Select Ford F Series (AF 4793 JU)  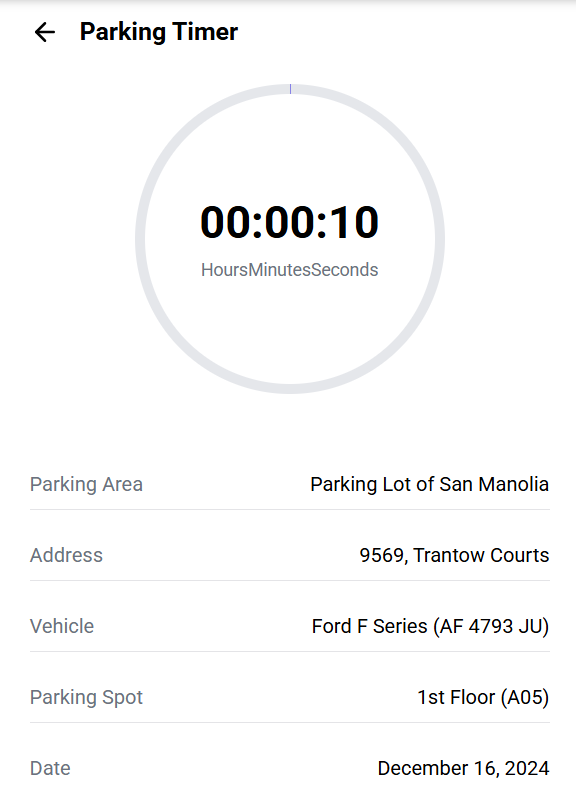430,626
